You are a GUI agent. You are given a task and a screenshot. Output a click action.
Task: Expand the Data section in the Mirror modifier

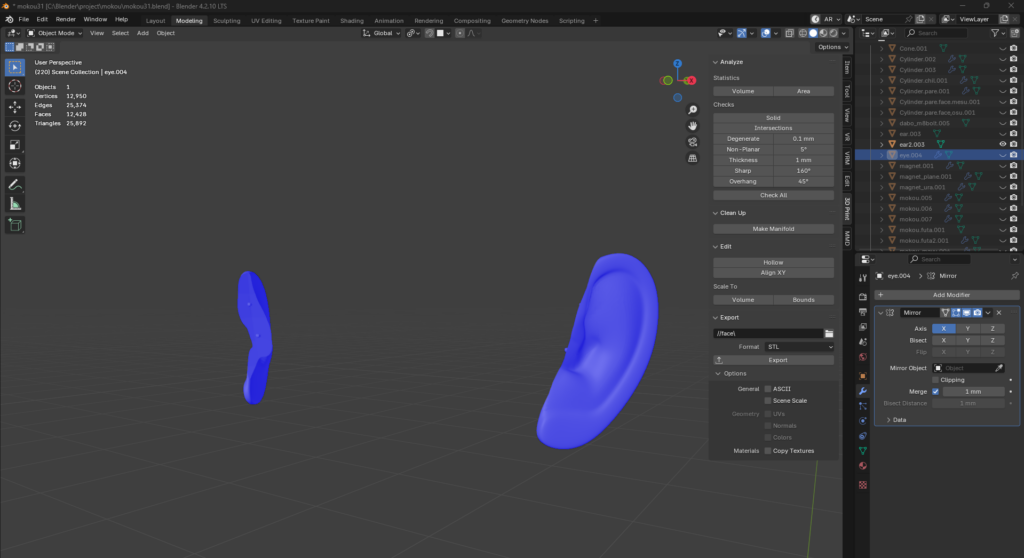[x=897, y=420]
